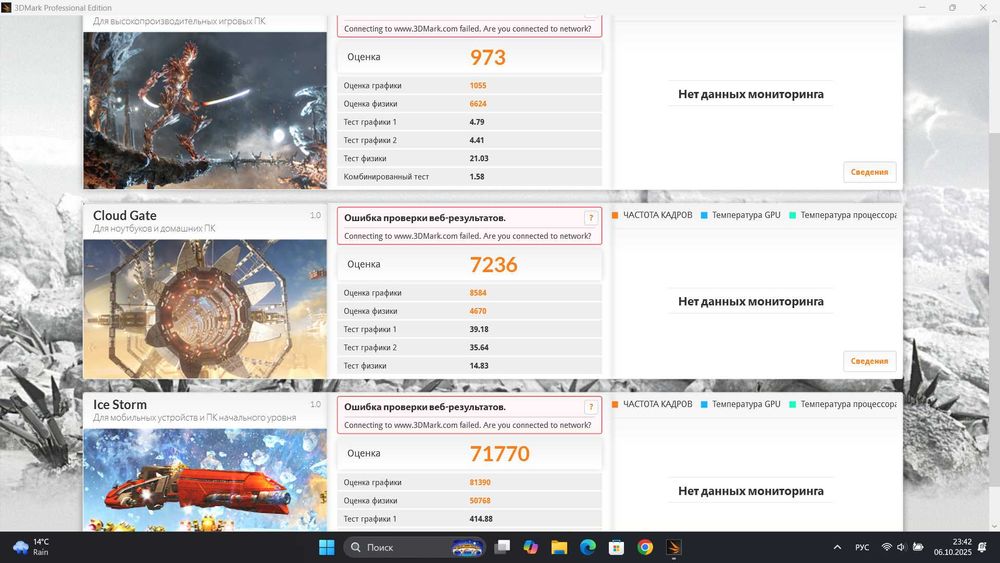Click the Wi-Fi network tray icon
The height and width of the screenshot is (563, 1000).
point(886,547)
